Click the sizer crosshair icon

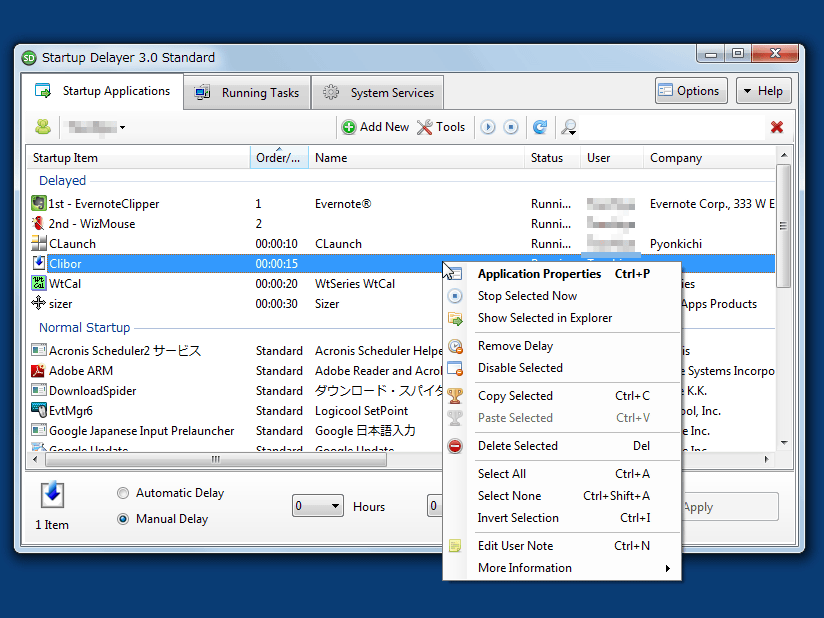point(38,303)
